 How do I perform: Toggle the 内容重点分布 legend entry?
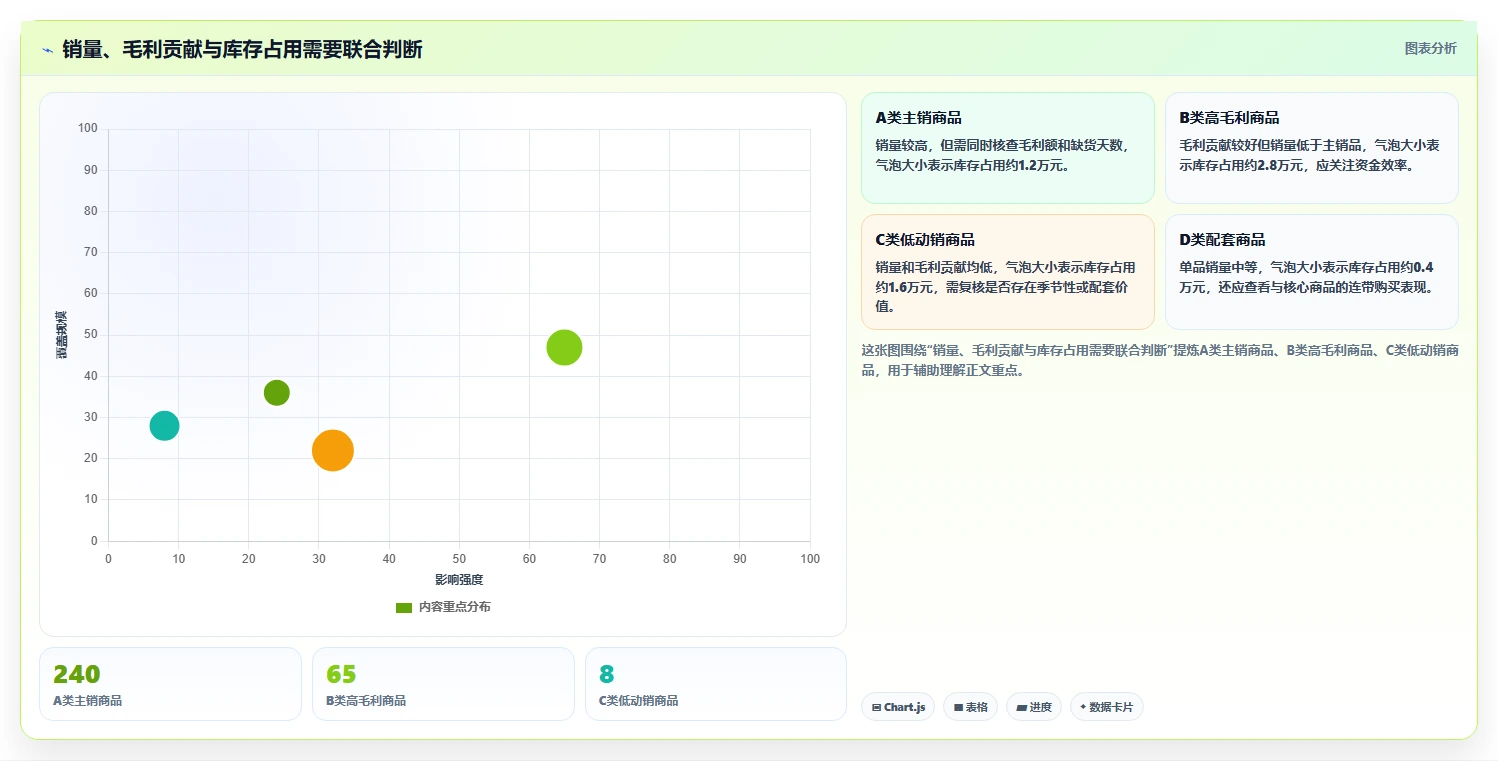[x=443, y=607]
